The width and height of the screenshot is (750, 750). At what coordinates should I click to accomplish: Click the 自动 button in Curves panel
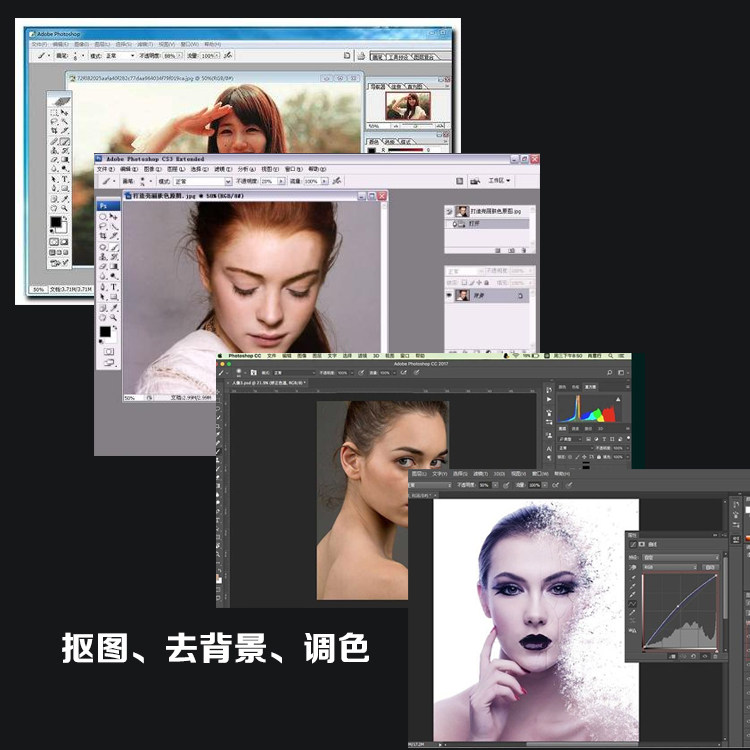[710, 567]
